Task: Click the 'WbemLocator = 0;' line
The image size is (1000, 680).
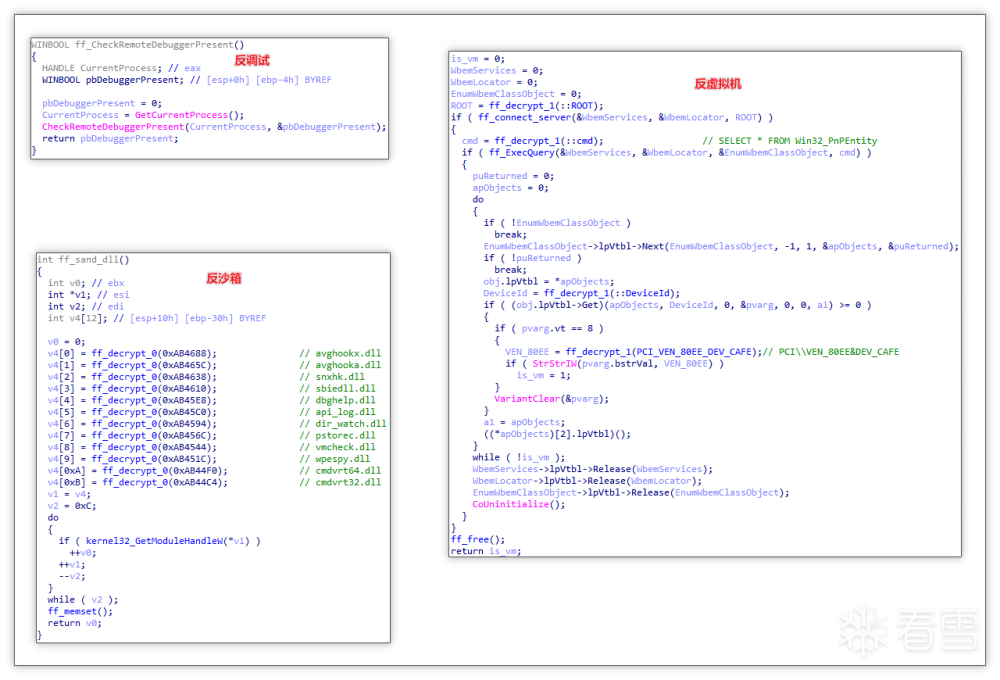Action: tap(494, 82)
